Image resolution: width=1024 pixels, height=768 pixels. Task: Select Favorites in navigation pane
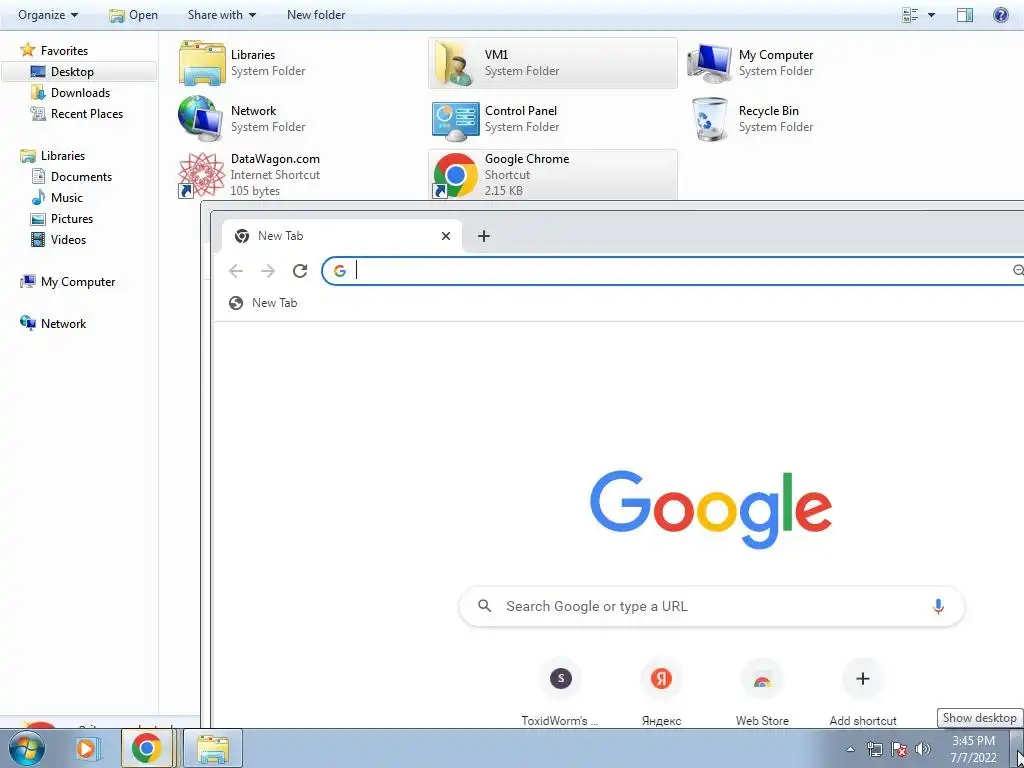(x=64, y=51)
